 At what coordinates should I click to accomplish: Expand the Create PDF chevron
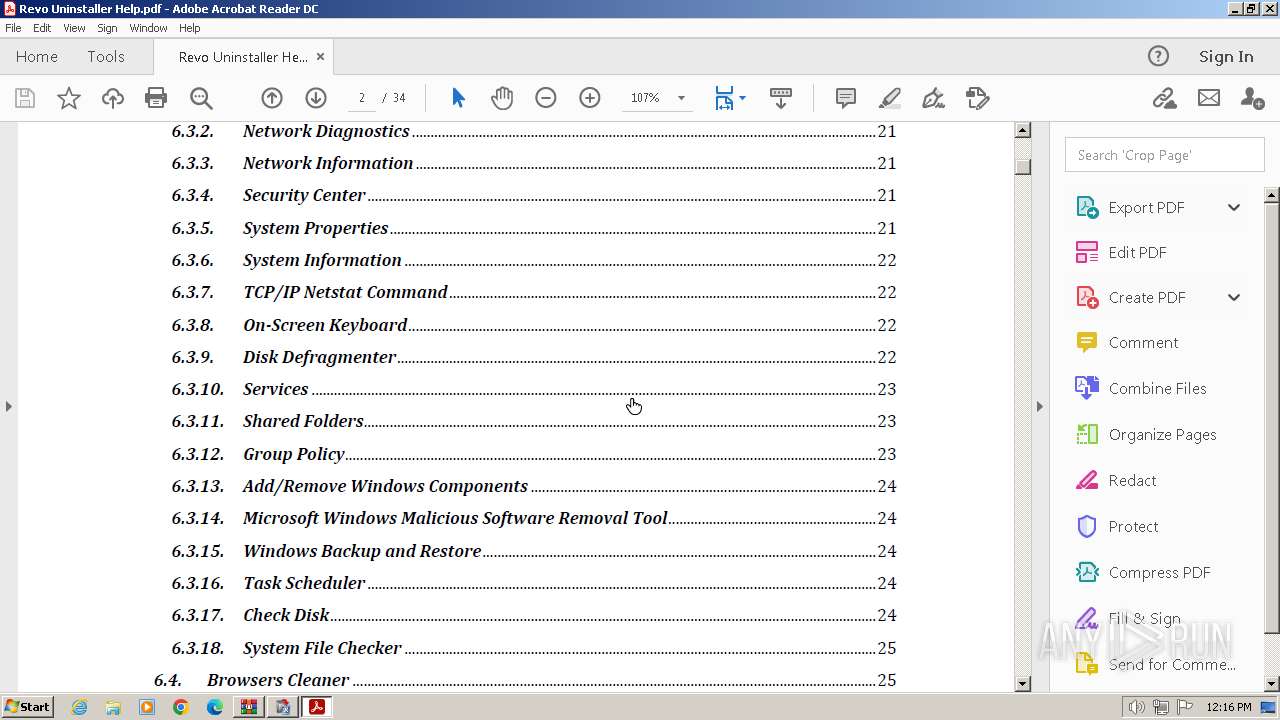point(1234,297)
